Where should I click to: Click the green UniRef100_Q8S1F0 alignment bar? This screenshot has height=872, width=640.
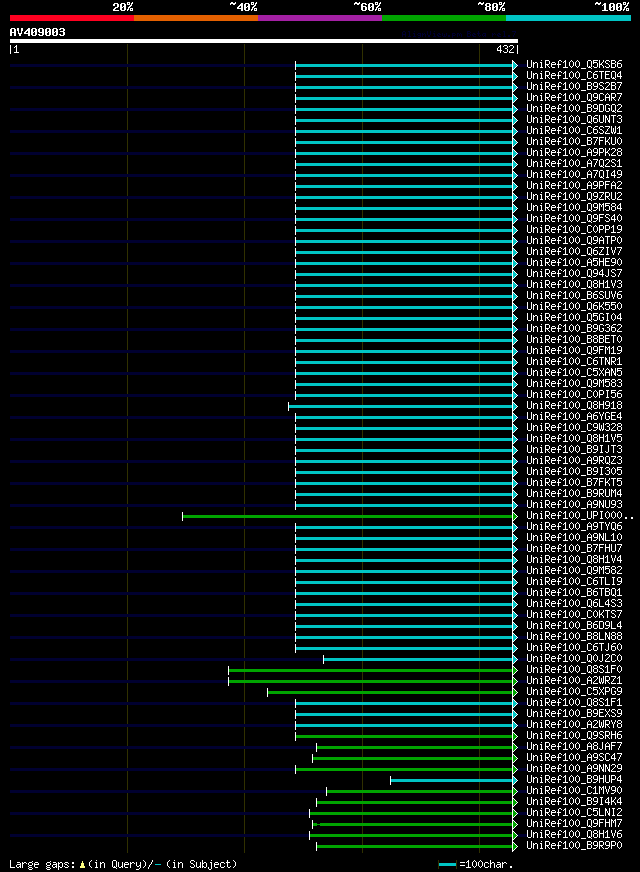click(x=371, y=671)
